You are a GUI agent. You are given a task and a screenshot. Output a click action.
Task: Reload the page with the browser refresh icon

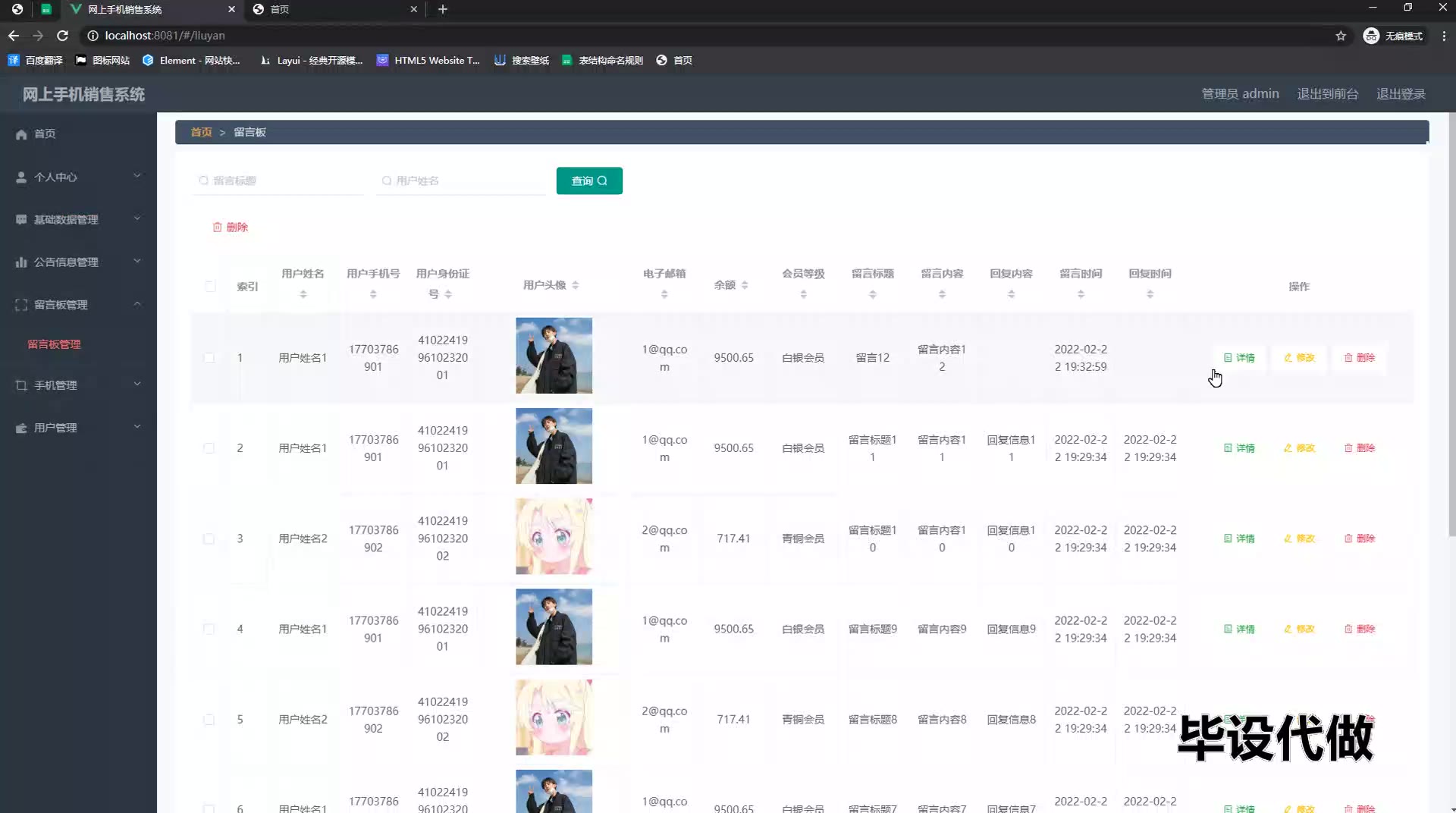click(x=63, y=36)
